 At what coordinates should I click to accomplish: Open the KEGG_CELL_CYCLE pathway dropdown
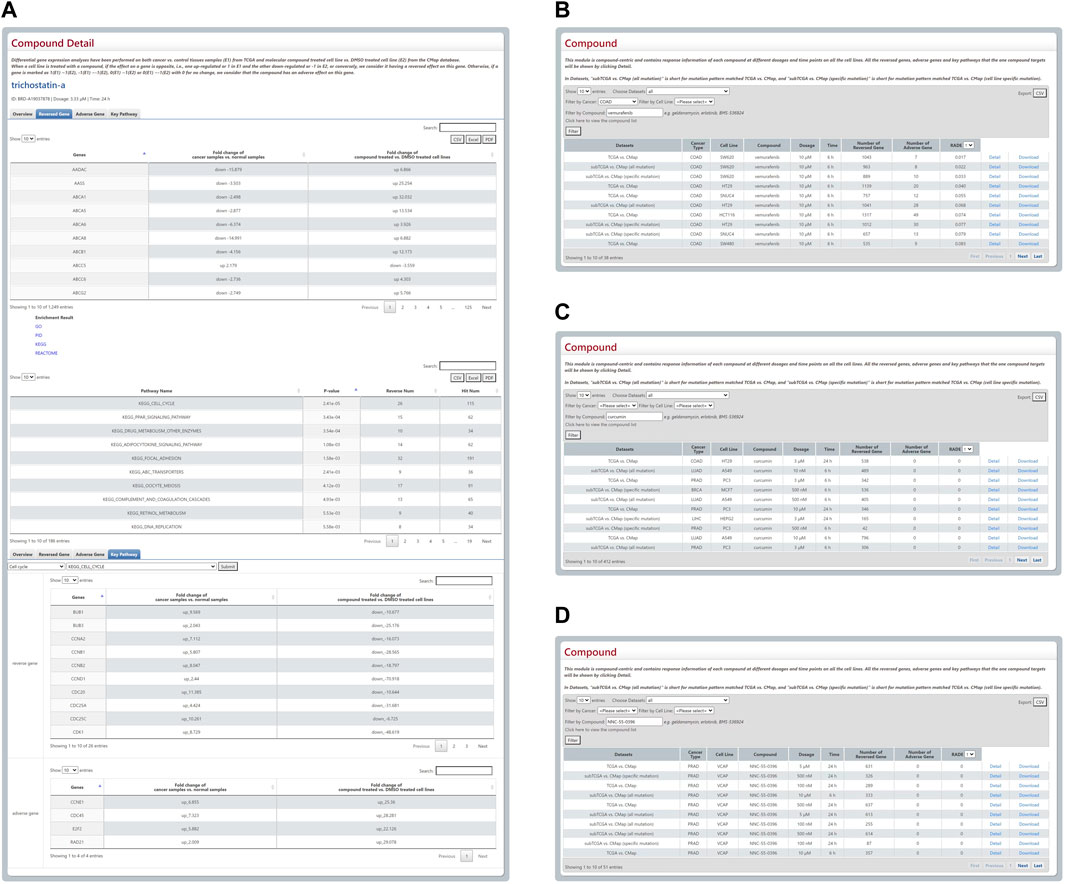click(141, 566)
